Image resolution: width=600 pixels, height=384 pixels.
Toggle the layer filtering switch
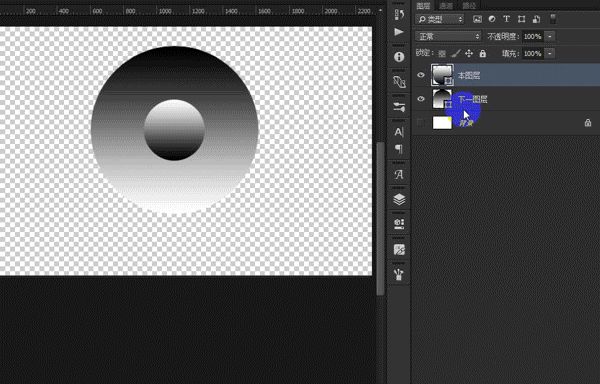[553, 19]
